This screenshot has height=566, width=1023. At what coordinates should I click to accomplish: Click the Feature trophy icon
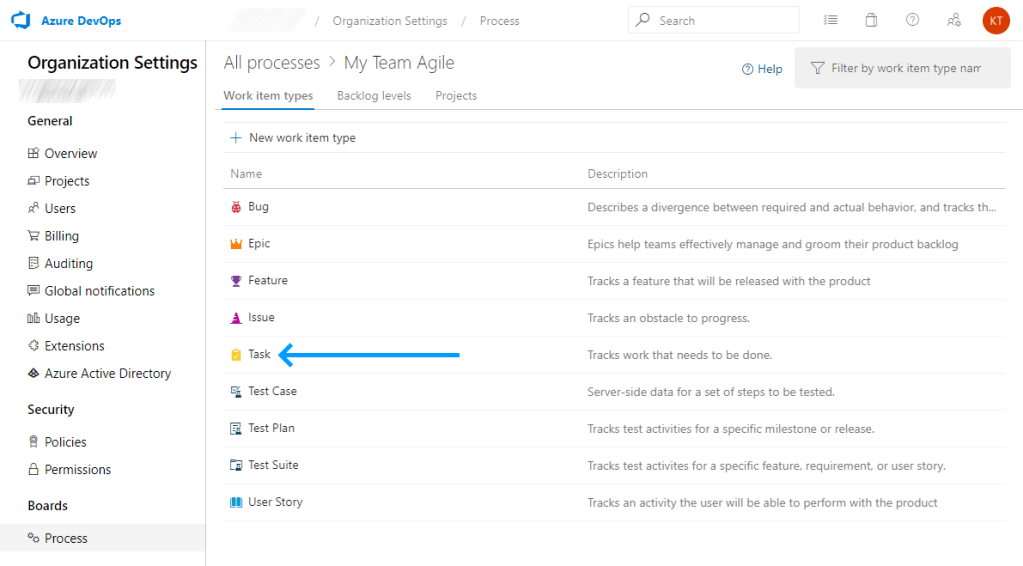pyautogui.click(x=236, y=281)
